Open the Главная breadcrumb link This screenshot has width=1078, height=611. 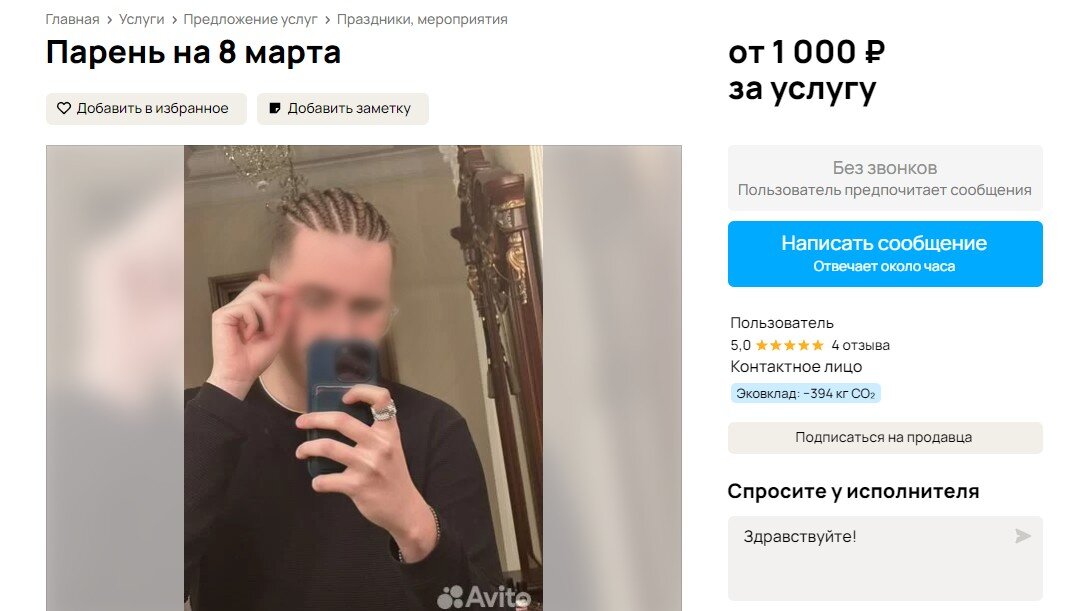click(72, 19)
